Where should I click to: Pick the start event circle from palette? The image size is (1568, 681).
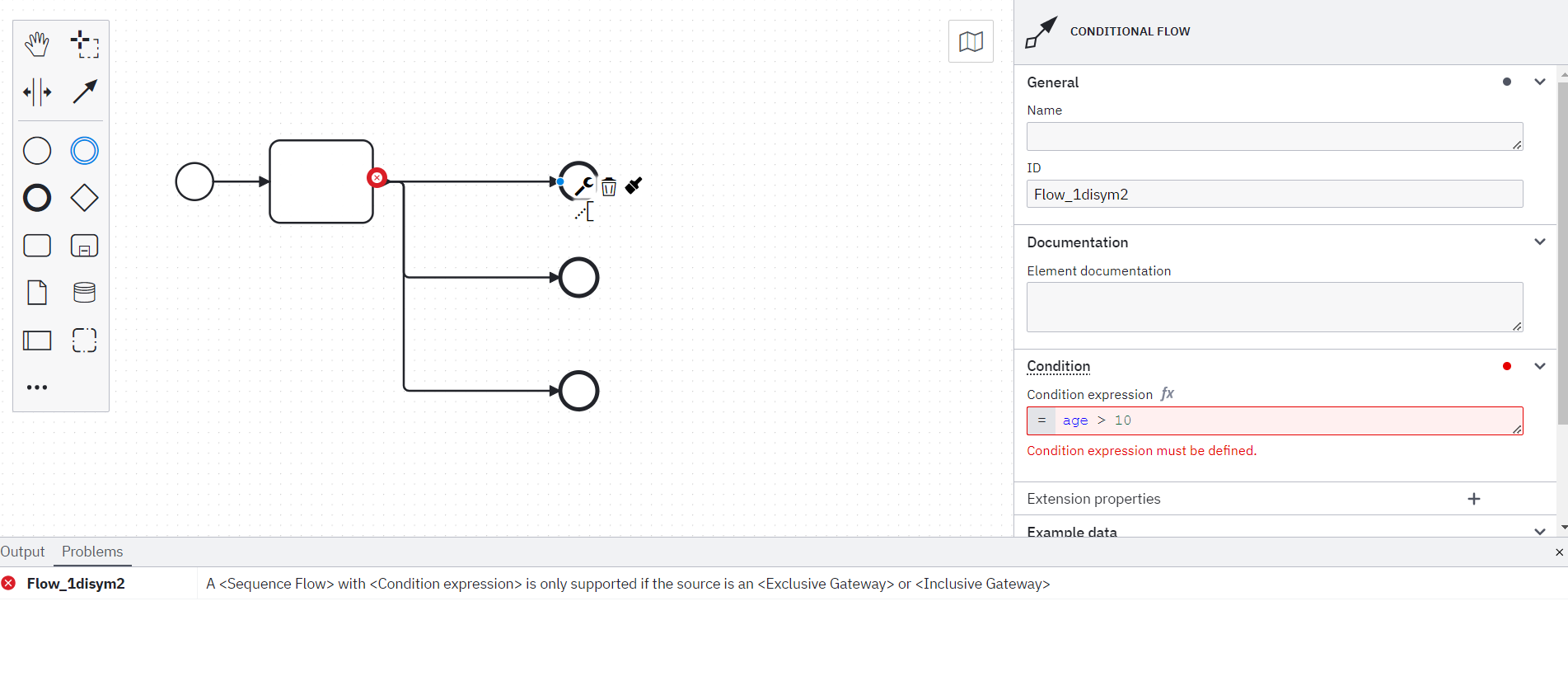coord(36,151)
